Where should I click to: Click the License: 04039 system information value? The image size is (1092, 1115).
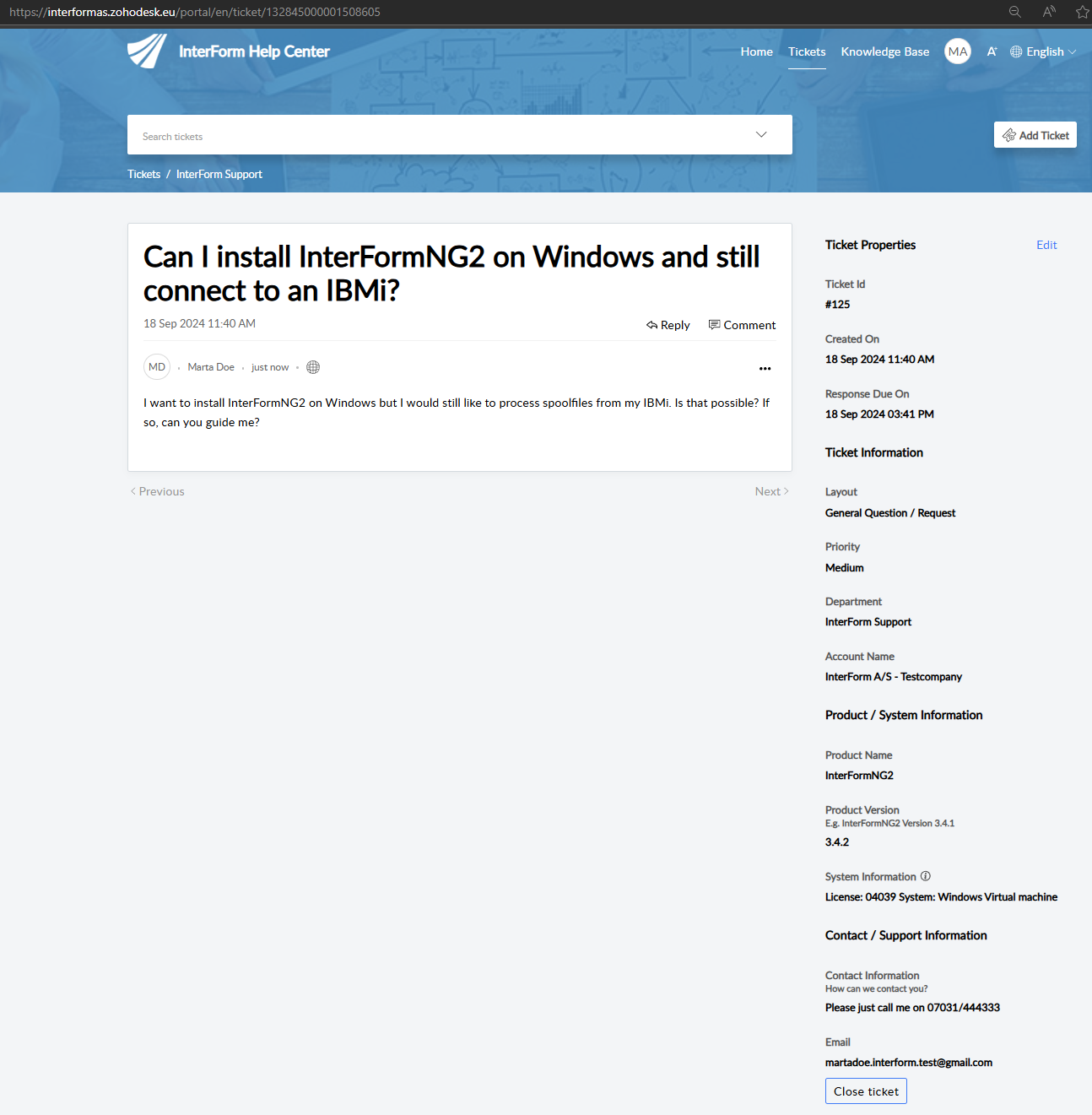pyautogui.click(x=941, y=897)
